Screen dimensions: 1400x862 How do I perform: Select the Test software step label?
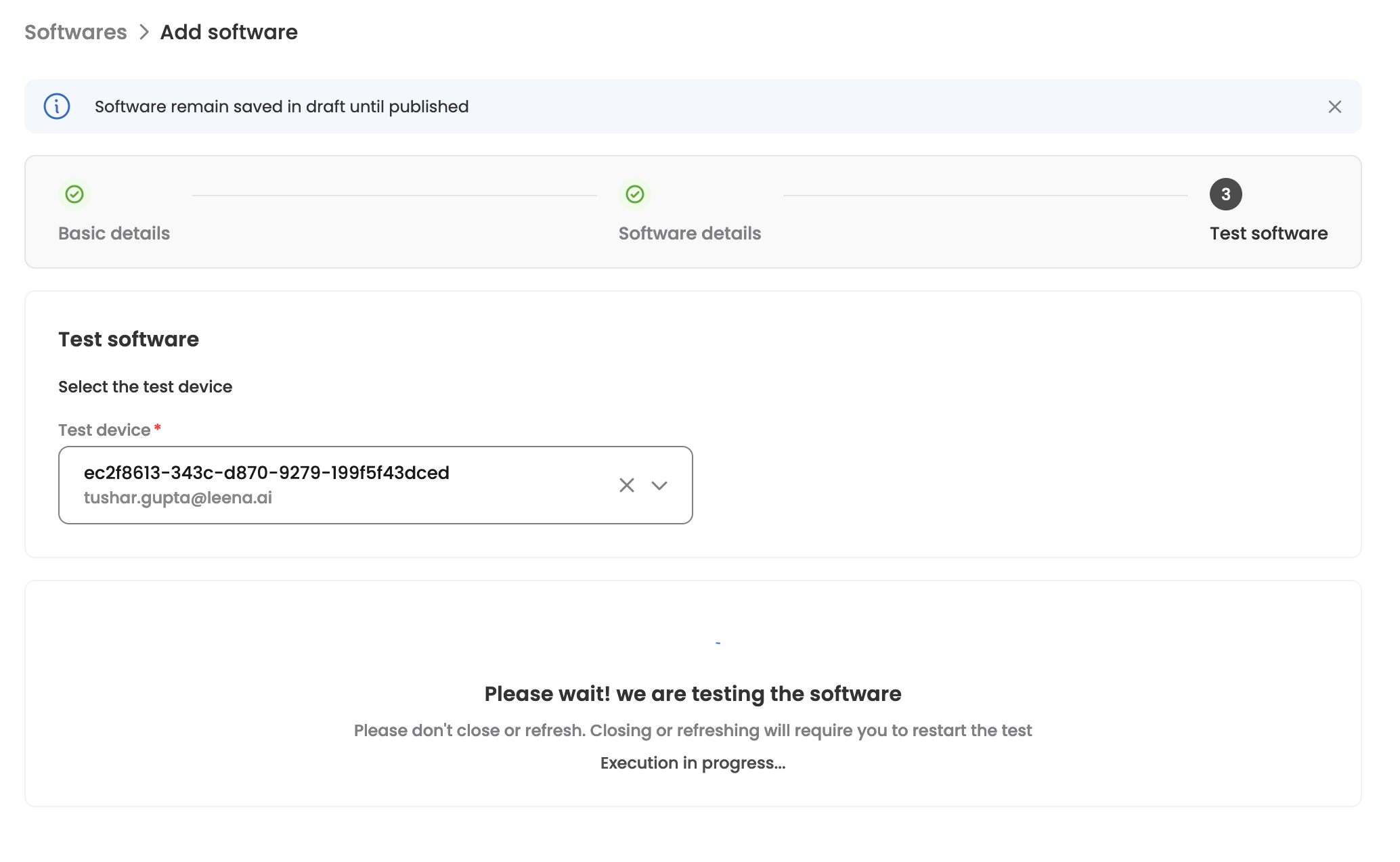point(1268,233)
